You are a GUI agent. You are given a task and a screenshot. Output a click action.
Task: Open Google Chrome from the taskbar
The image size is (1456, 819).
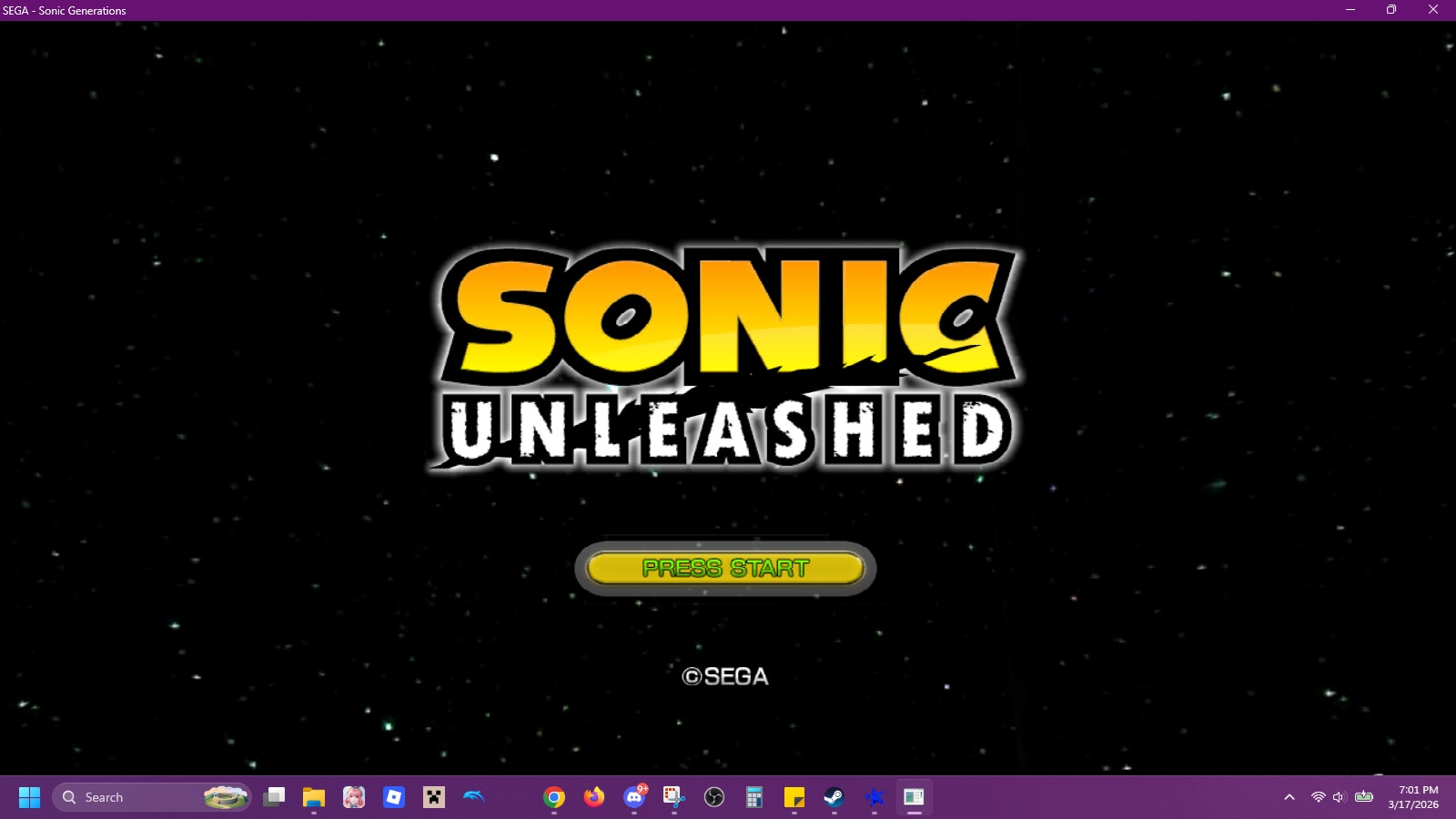[554, 797]
